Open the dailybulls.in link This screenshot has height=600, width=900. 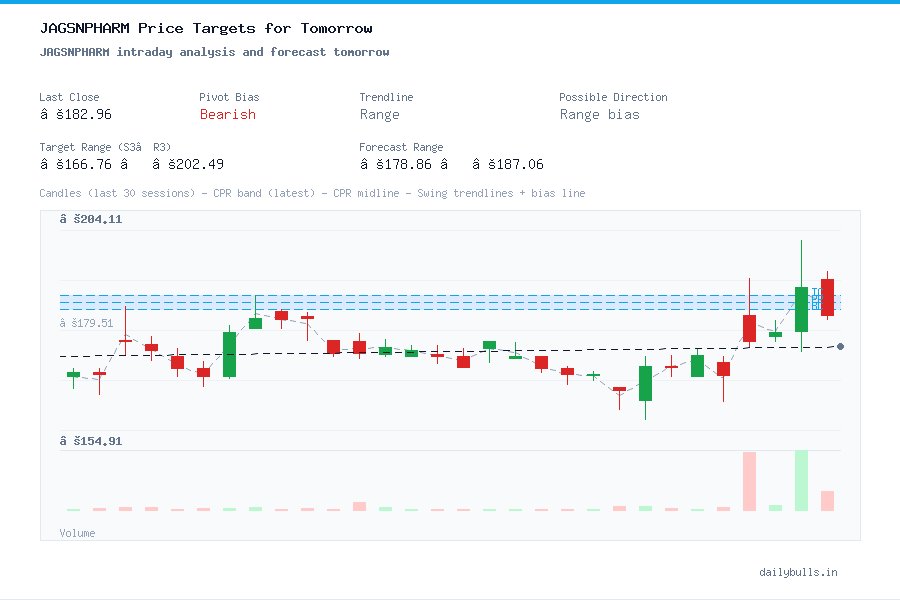click(x=798, y=572)
